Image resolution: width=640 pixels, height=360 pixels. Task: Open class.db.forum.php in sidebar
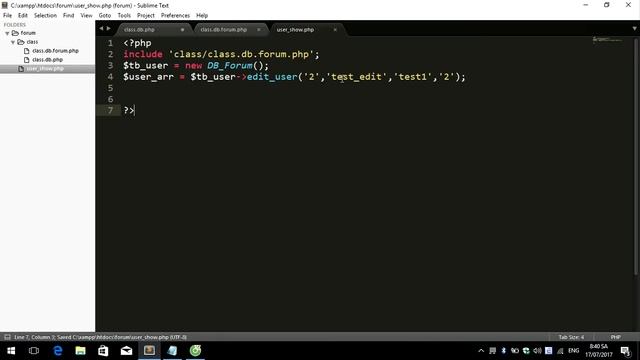(x=55, y=51)
